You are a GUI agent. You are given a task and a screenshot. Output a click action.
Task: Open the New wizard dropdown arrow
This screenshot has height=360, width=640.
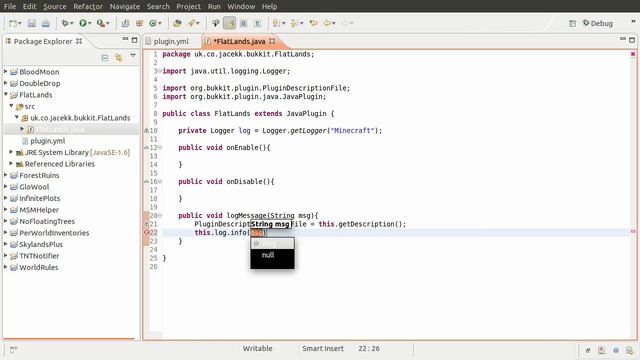[x=19, y=23]
